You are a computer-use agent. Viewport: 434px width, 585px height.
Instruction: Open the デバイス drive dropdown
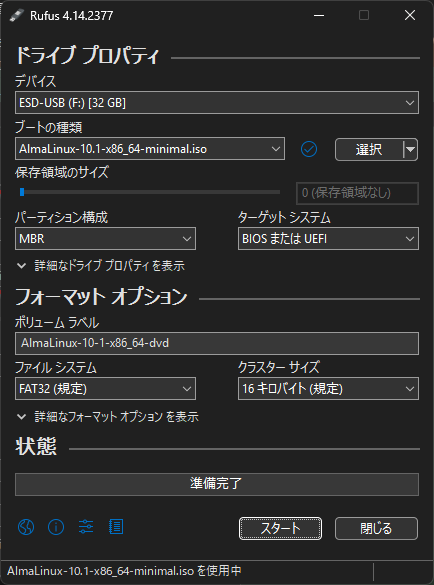(x=217, y=103)
